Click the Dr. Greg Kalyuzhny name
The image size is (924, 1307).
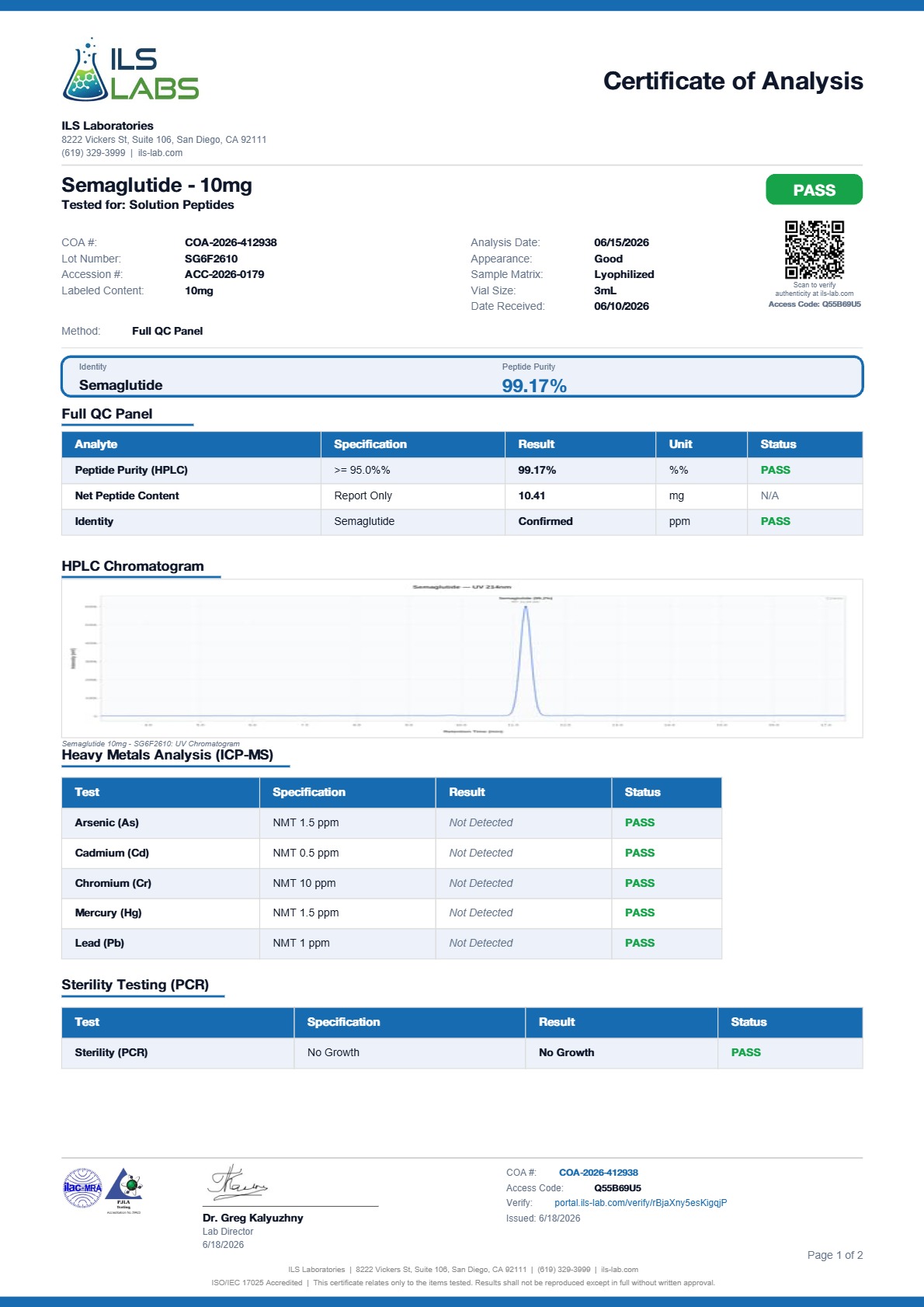pyautogui.click(x=253, y=1218)
